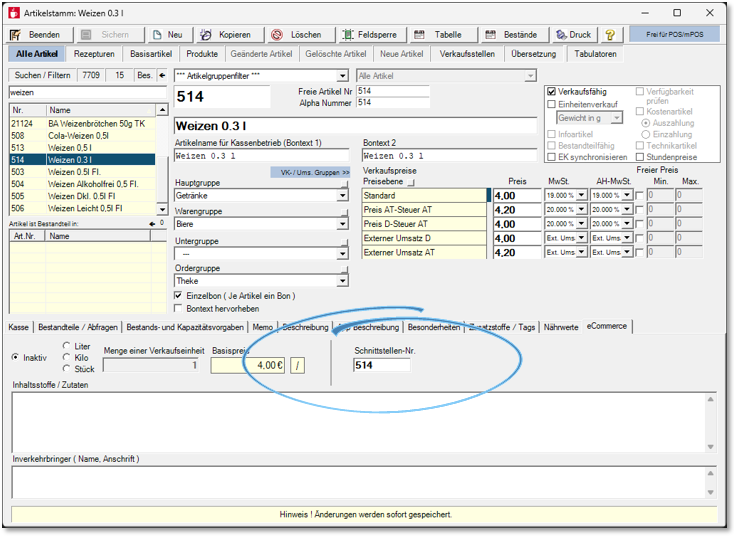Open the Warengruppe Biere dropdown

343,225
